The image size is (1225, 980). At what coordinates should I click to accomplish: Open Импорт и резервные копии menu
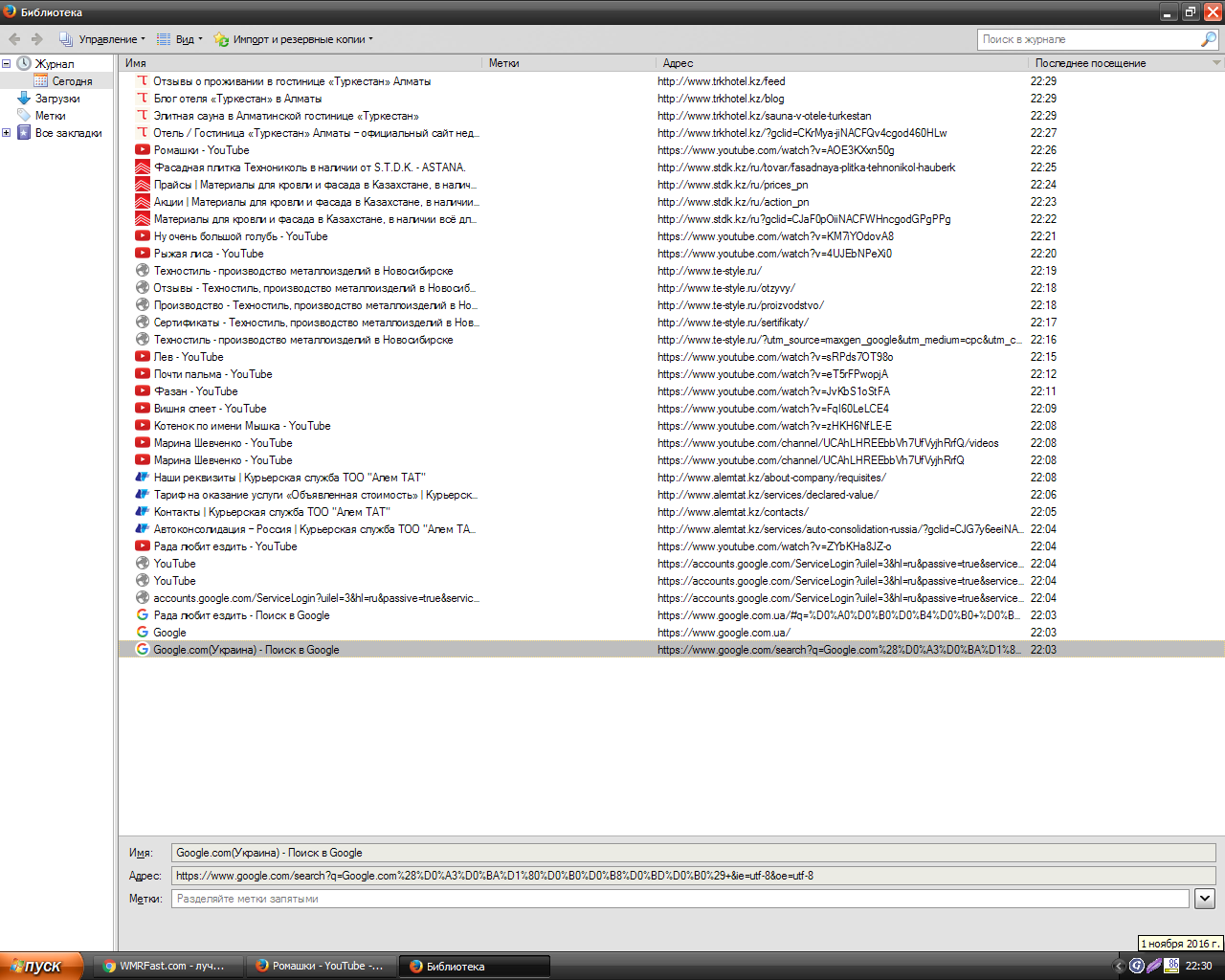tap(293, 39)
